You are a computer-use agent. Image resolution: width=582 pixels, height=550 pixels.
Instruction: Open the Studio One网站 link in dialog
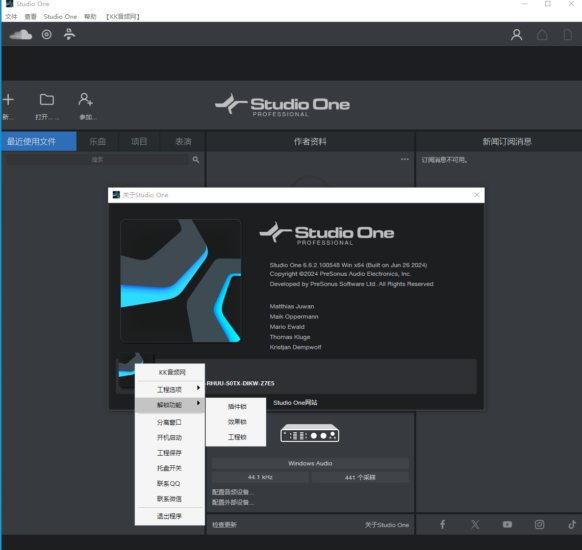pos(295,403)
